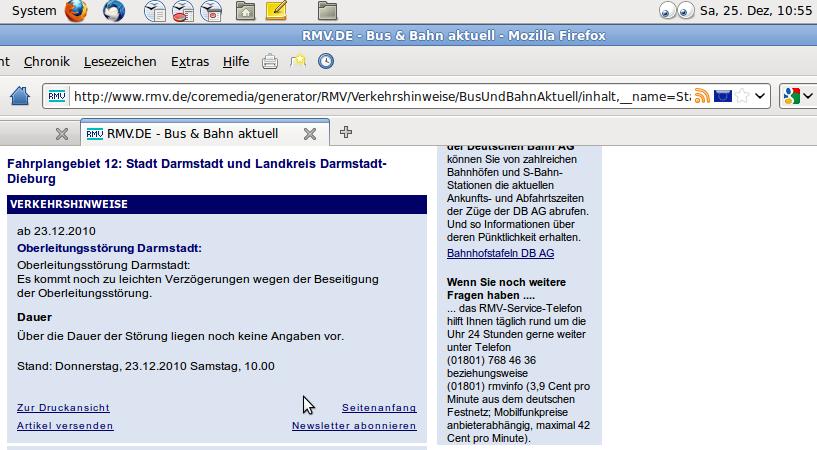Click the Newsletter abonnieren link

354,426
